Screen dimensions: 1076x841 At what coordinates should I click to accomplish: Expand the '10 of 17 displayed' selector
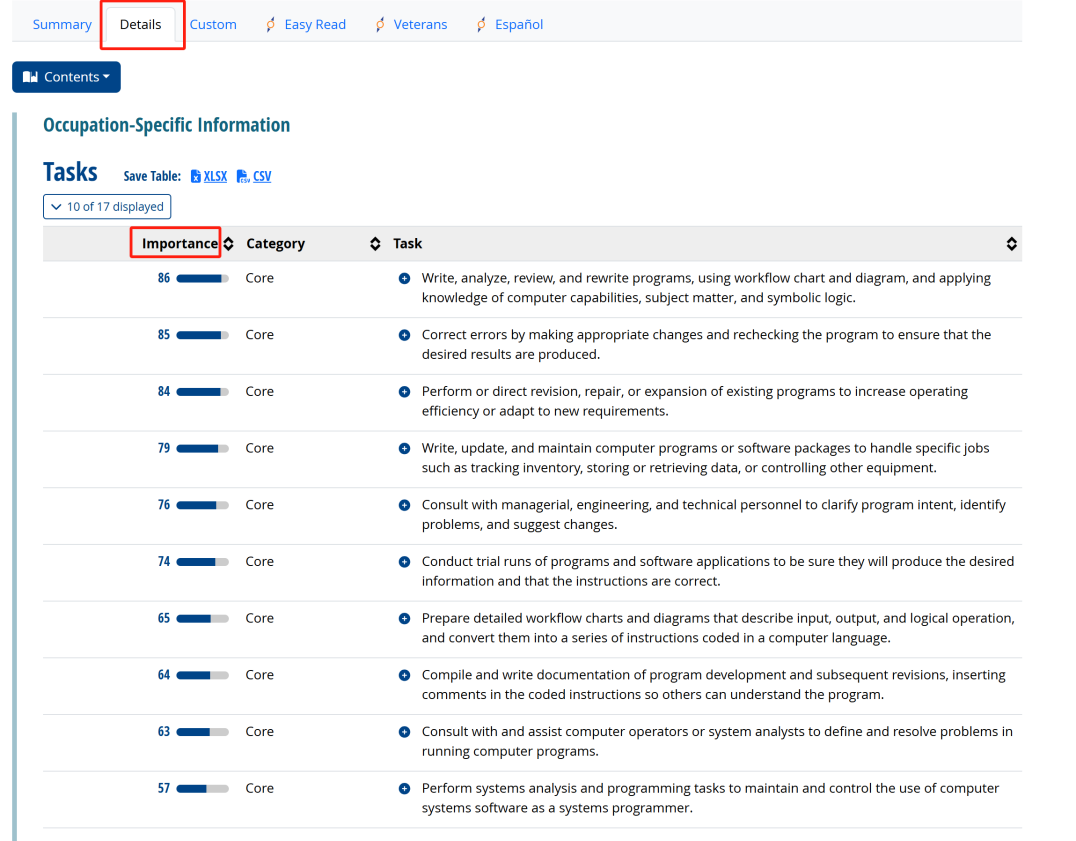click(x=107, y=207)
